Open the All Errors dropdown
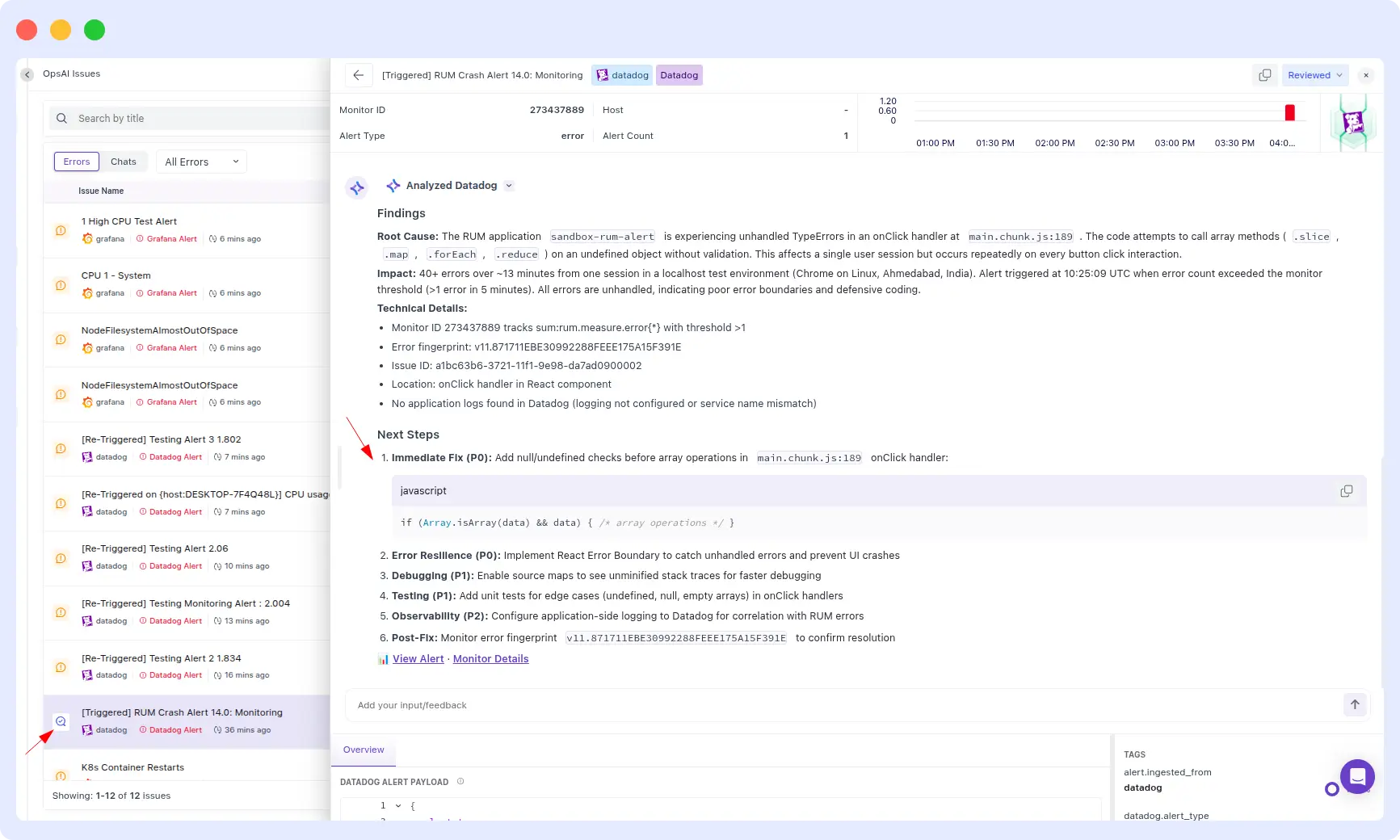 (x=200, y=162)
